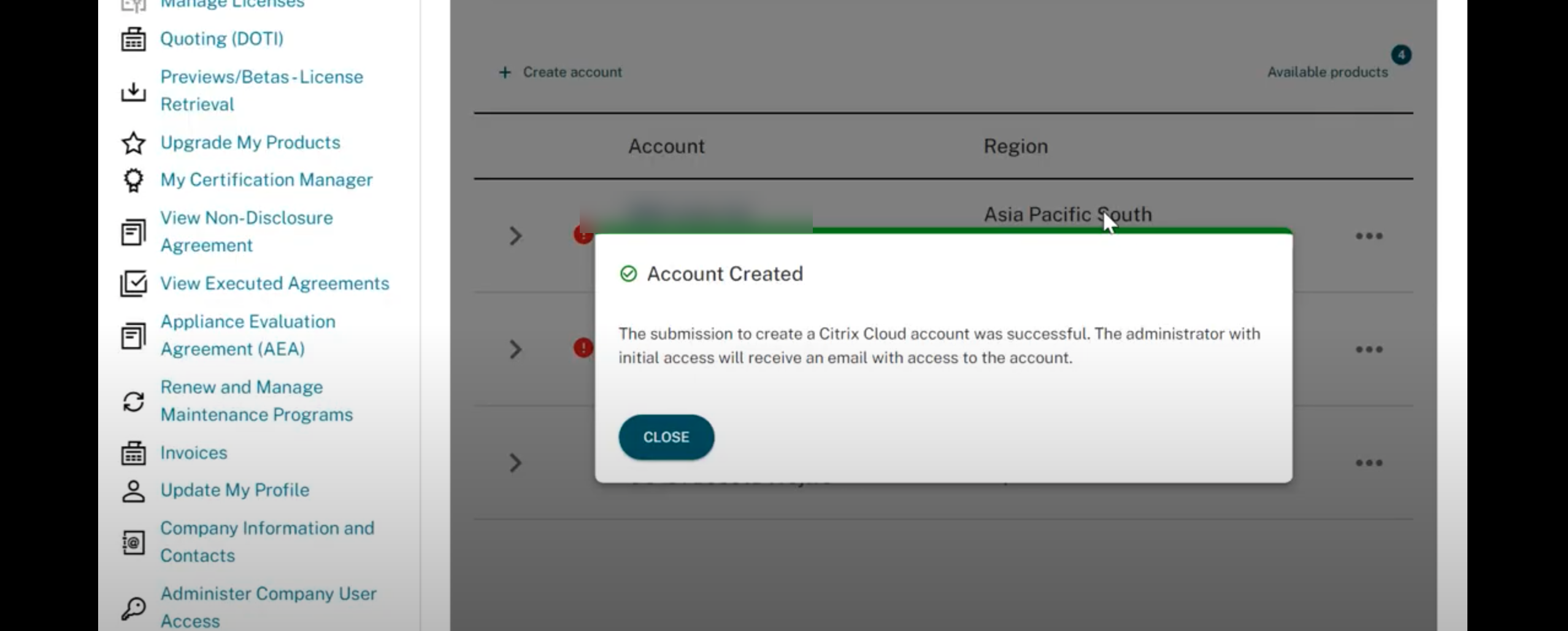The height and width of the screenshot is (631, 1568).
Task: Click the Account Created dialog title
Action: coord(725,273)
